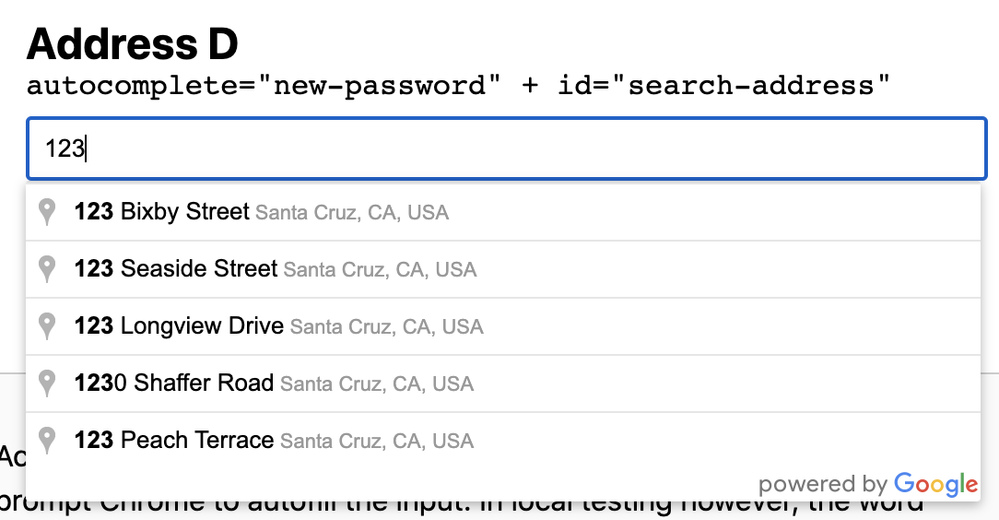Click the Google logo in the suggestions footer
Viewport: 999px width, 520px height.
(936, 485)
